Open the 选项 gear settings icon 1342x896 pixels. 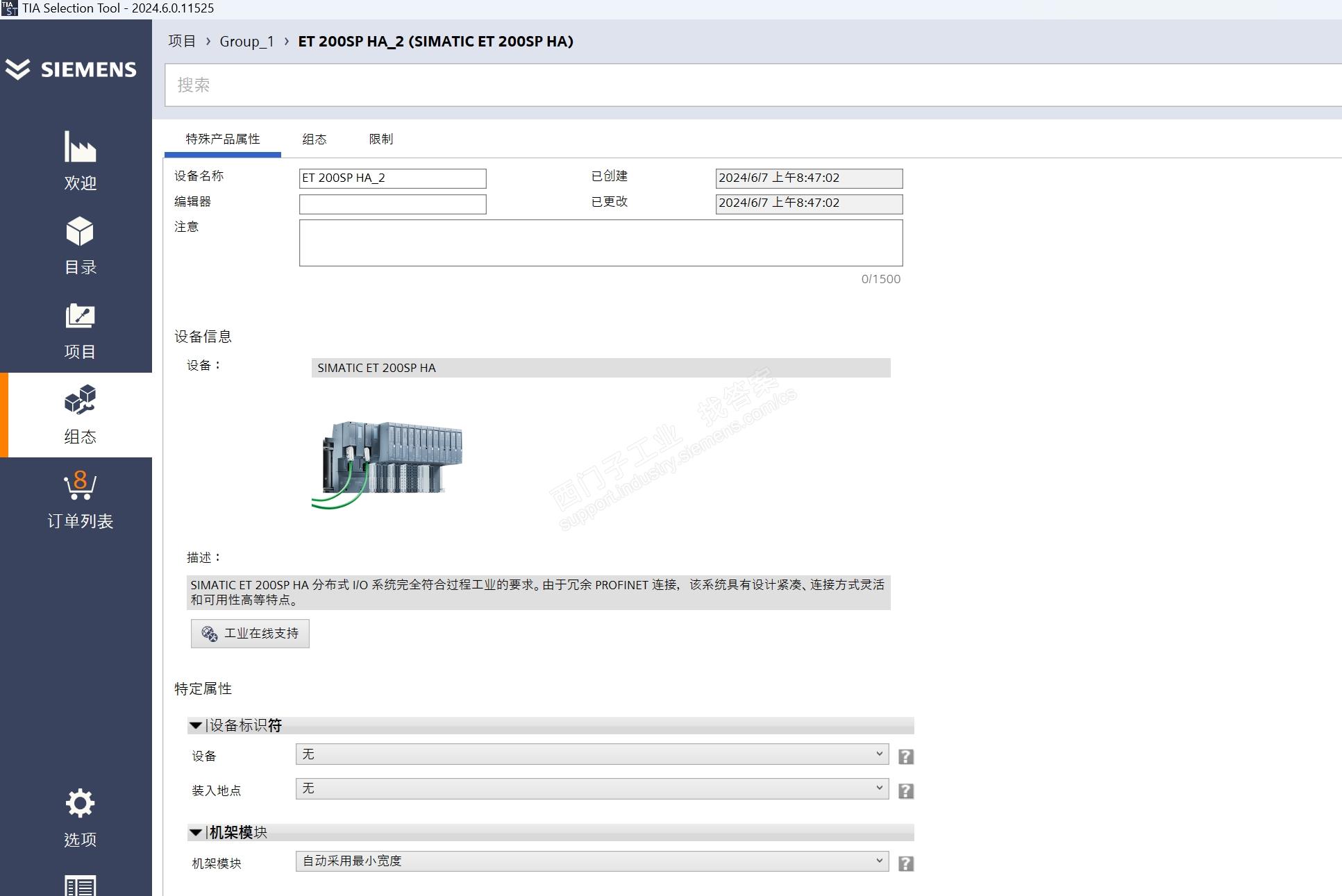pos(80,804)
